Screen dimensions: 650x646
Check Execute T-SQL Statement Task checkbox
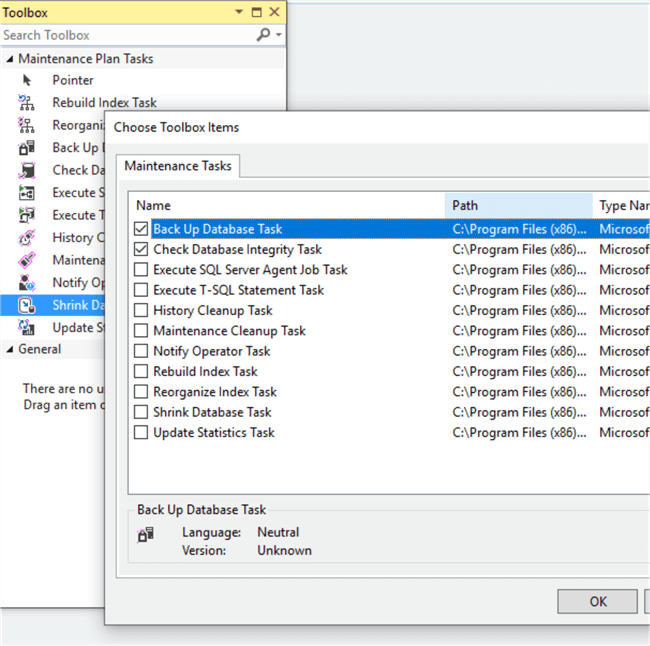(x=141, y=290)
